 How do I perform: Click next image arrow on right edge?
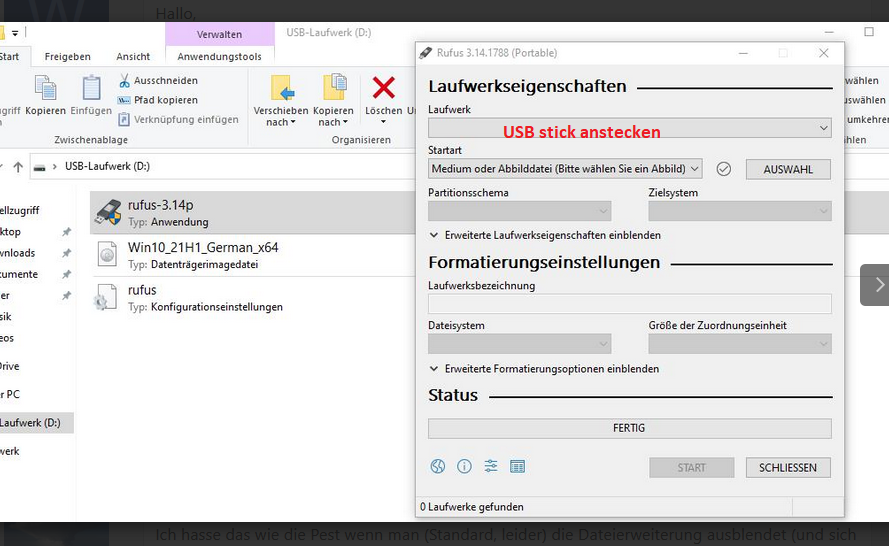pyautogui.click(x=877, y=285)
